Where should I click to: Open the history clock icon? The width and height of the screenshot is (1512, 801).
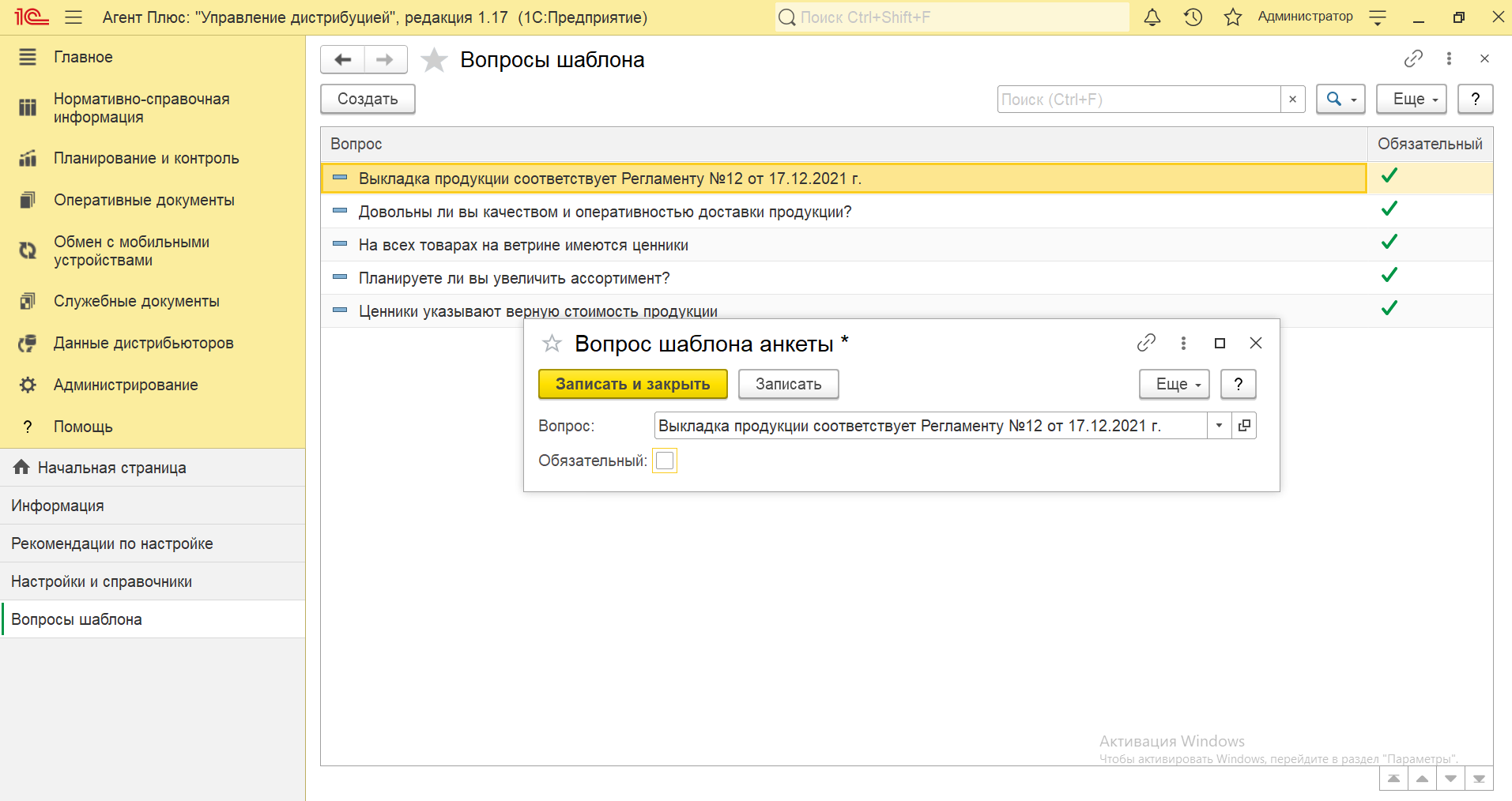point(1193,17)
